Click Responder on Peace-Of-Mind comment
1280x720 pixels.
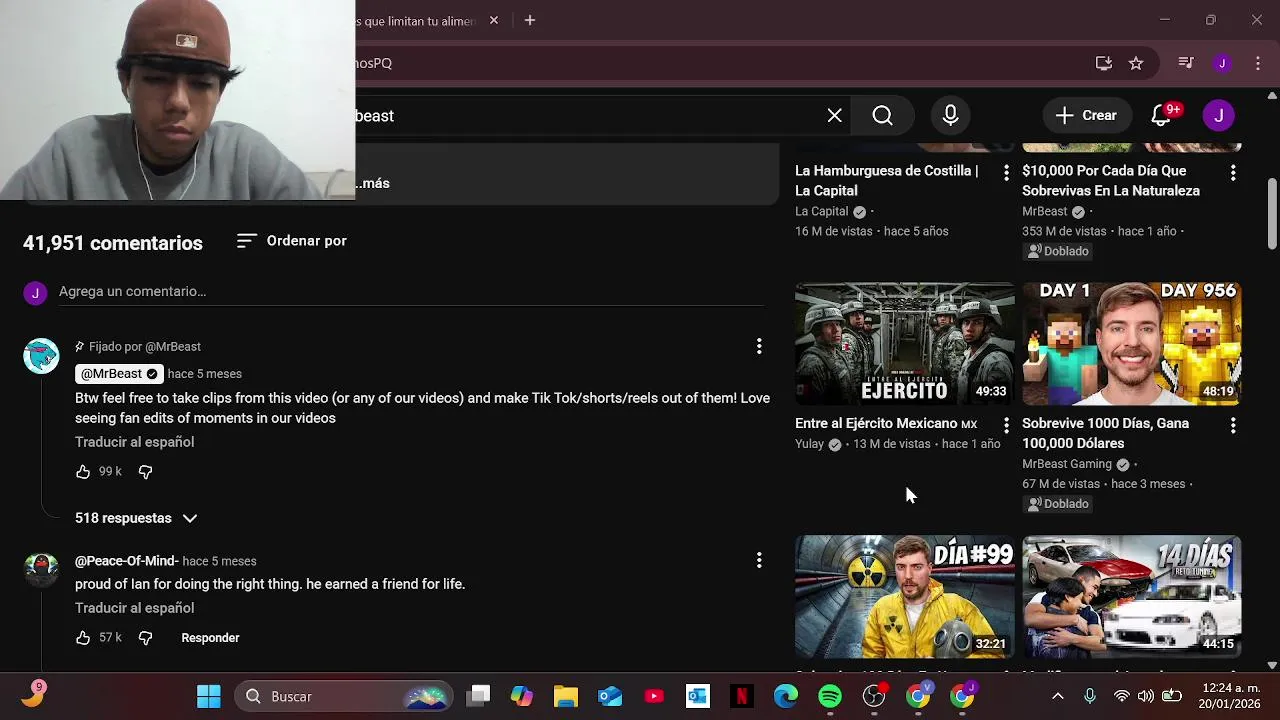point(210,638)
